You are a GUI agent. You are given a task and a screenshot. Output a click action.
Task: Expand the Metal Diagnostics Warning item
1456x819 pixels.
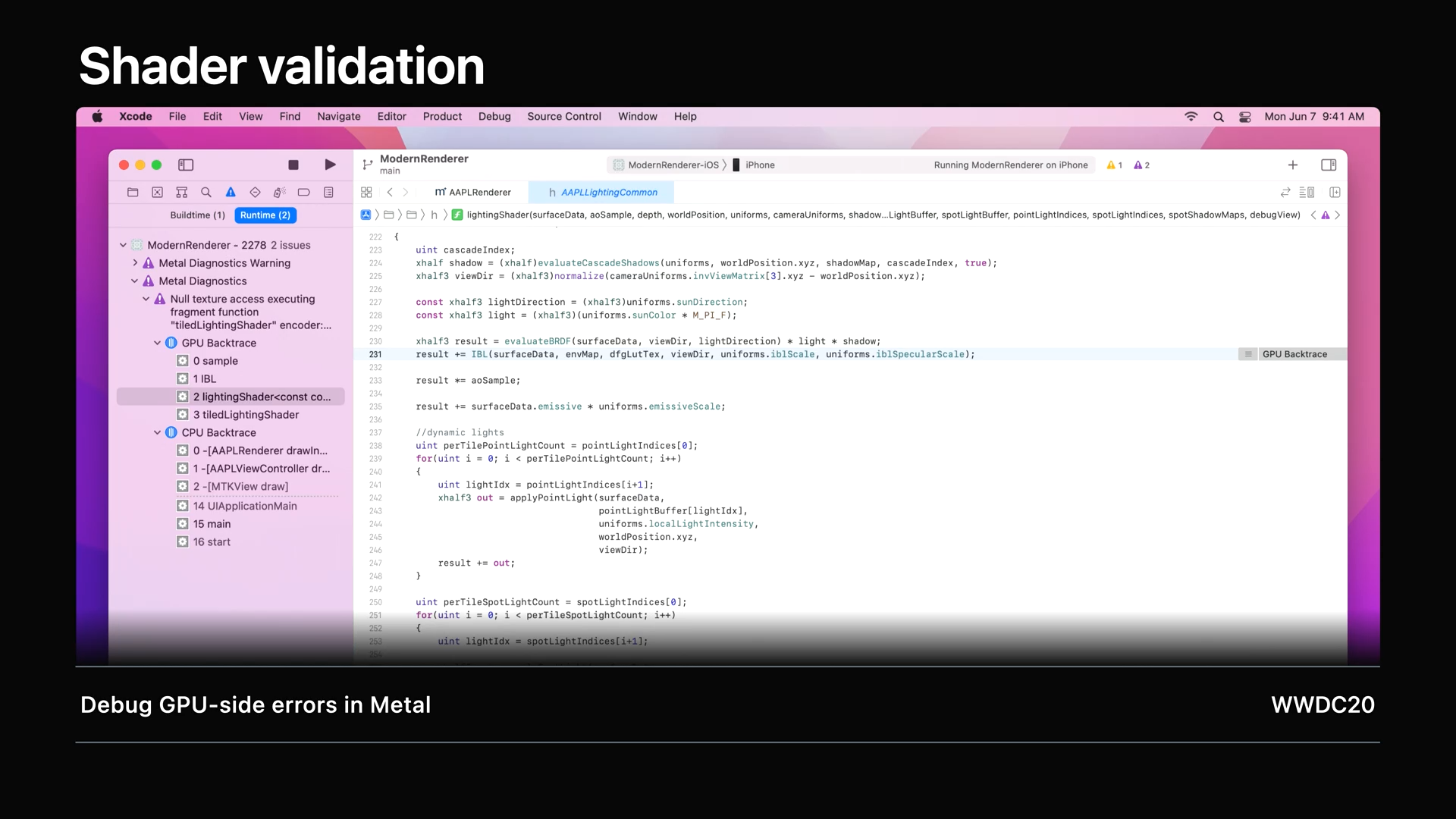tap(135, 263)
